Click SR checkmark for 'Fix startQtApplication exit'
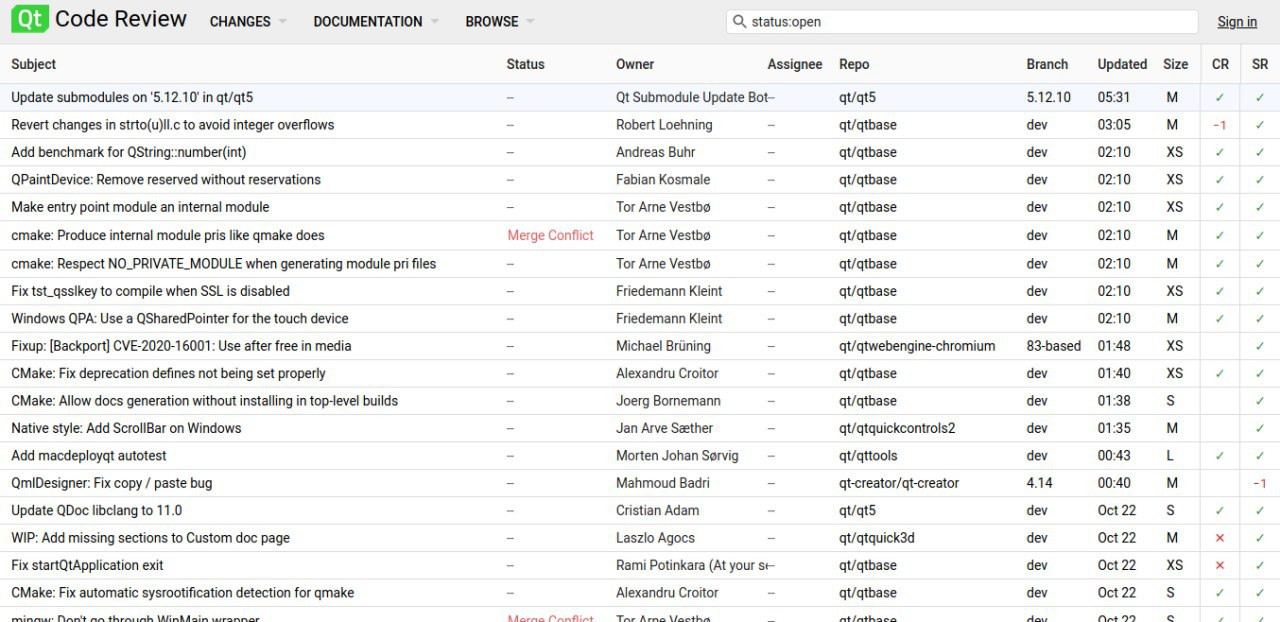Screen dimensions: 1280x622 pos(1260,565)
